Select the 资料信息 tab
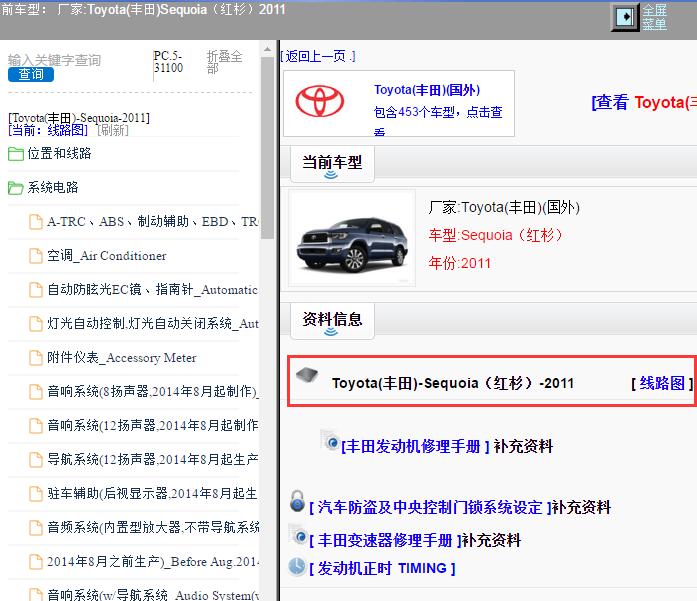 [332, 321]
